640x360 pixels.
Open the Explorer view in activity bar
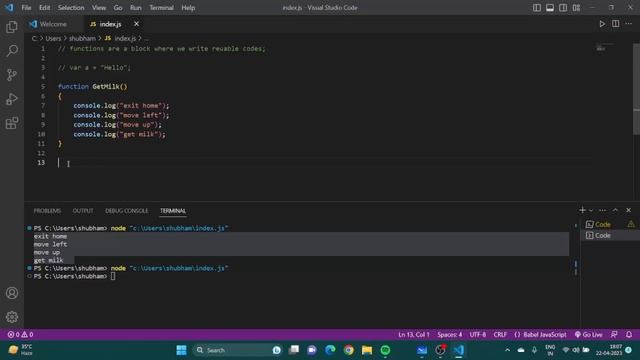click(12, 27)
